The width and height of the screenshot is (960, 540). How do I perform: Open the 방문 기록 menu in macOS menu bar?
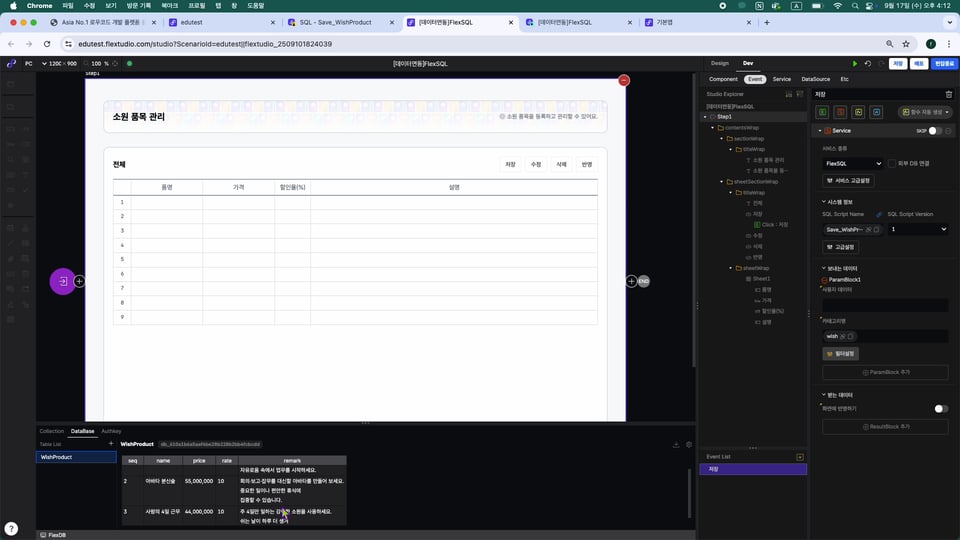point(138,6)
